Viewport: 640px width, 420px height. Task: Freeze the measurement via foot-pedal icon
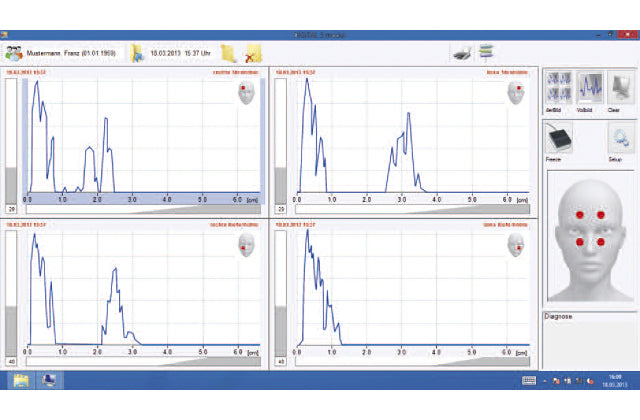click(x=558, y=138)
